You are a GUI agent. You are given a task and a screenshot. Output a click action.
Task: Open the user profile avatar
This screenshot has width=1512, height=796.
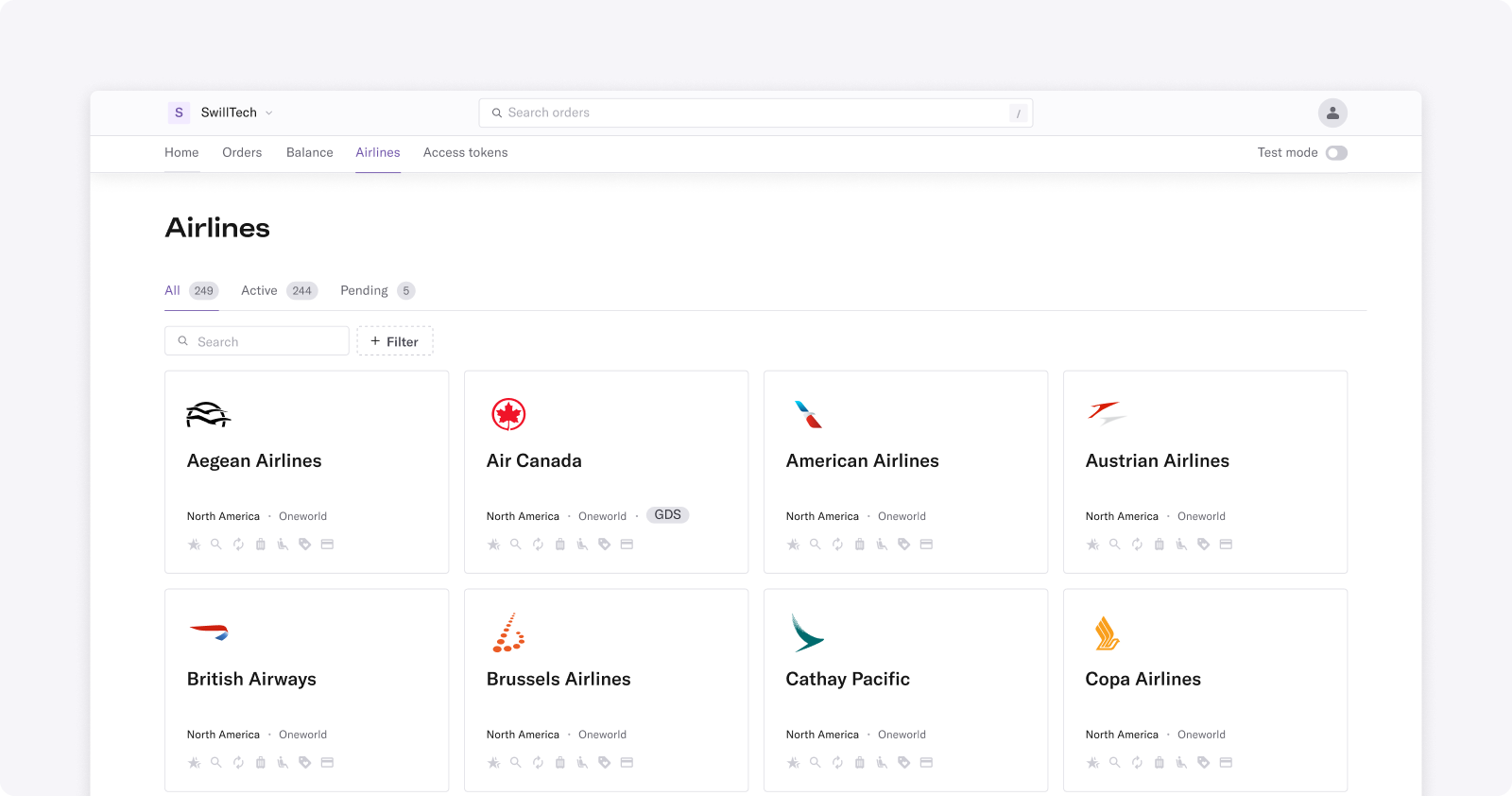tap(1332, 112)
